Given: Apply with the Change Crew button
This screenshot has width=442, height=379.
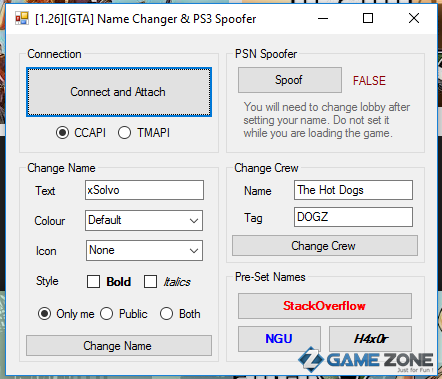Looking at the screenshot, I should (x=325, y=246).
